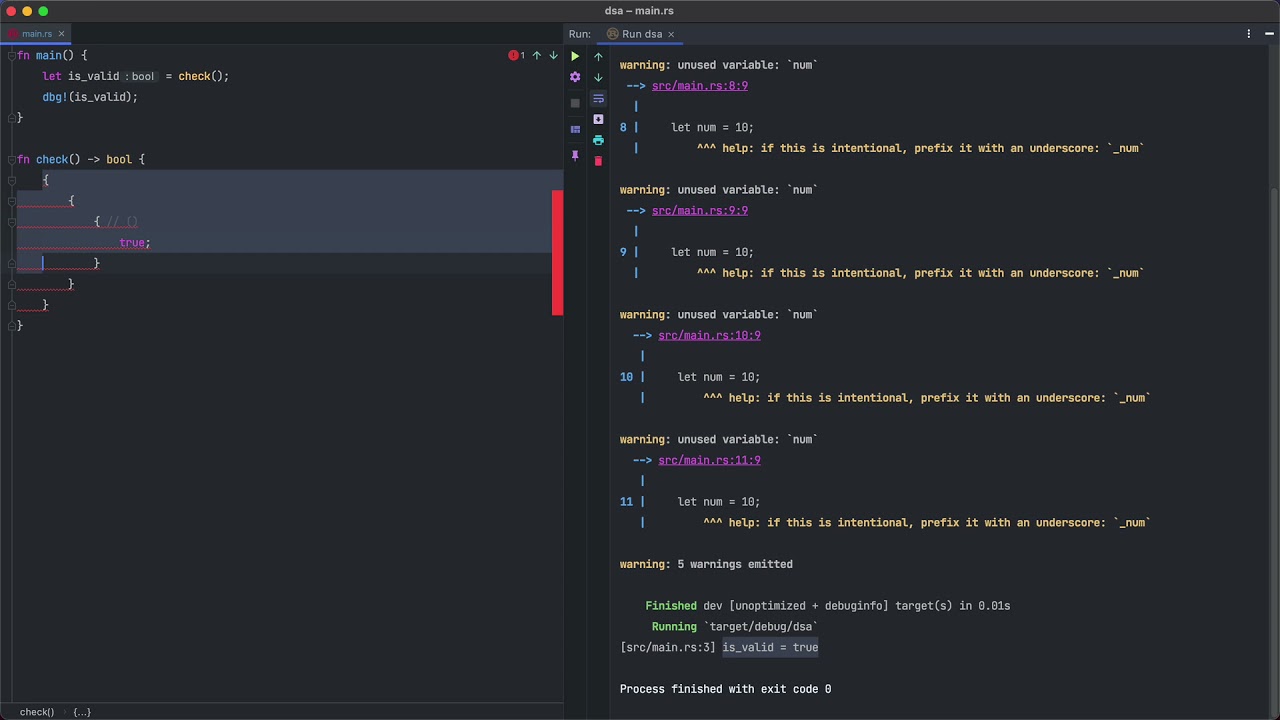Collapse the fn check() fold marker

point(11,160)
